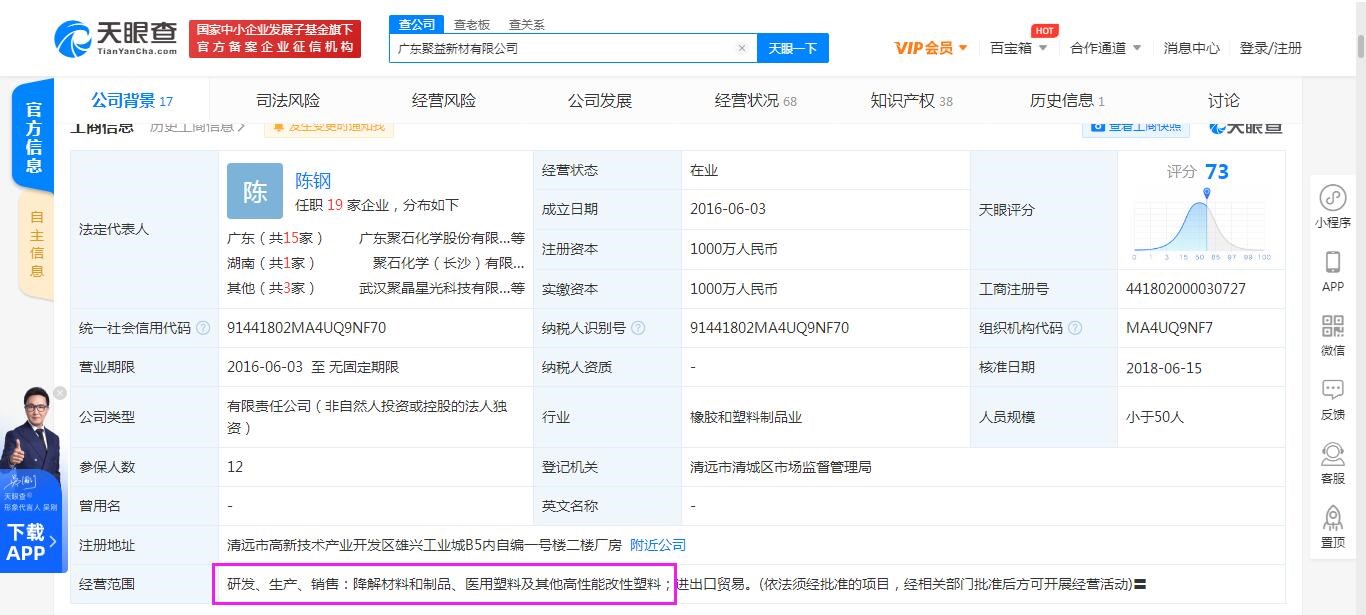Click the 核准日期 value 2018-06-15
This screenshot has height=615, width=1366.
[x=1163, y=368]
